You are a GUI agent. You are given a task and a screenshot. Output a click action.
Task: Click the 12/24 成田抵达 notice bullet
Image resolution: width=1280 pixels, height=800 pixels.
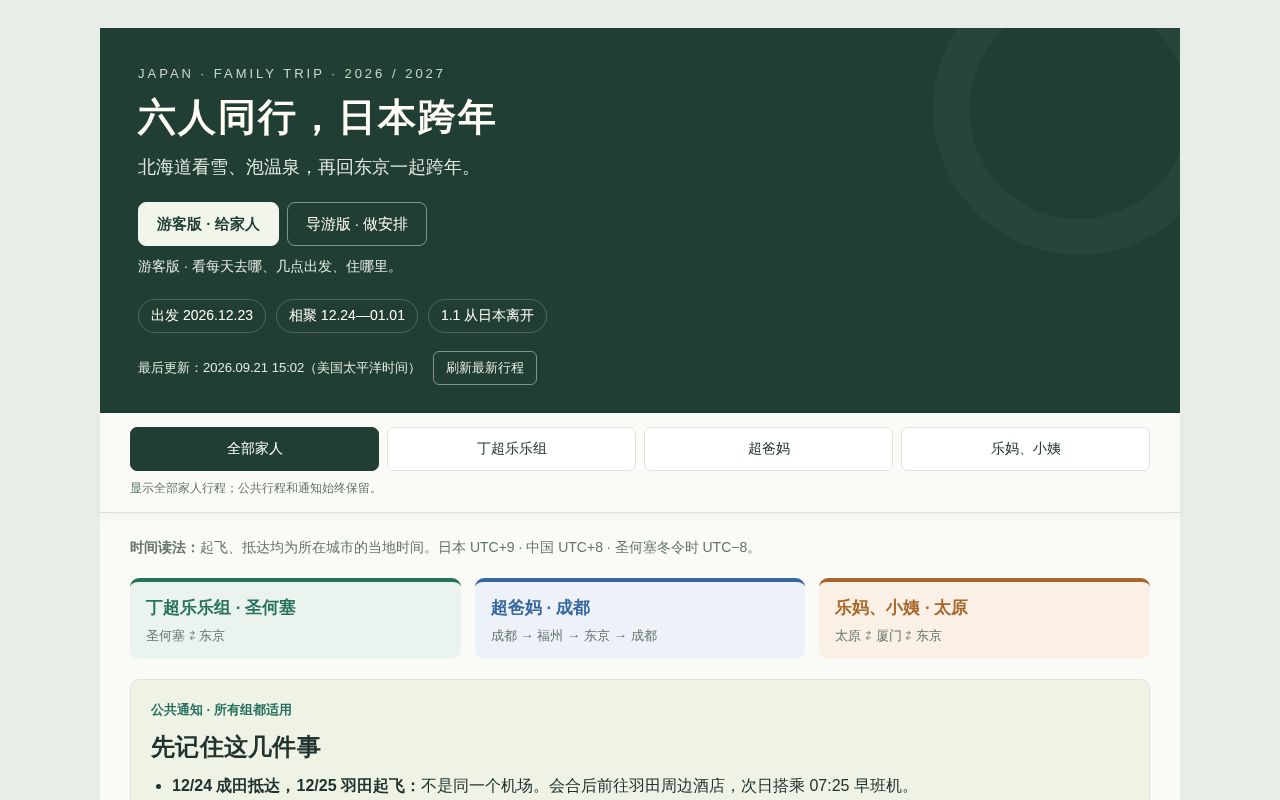pyautogui.click(x=545, y=786)
